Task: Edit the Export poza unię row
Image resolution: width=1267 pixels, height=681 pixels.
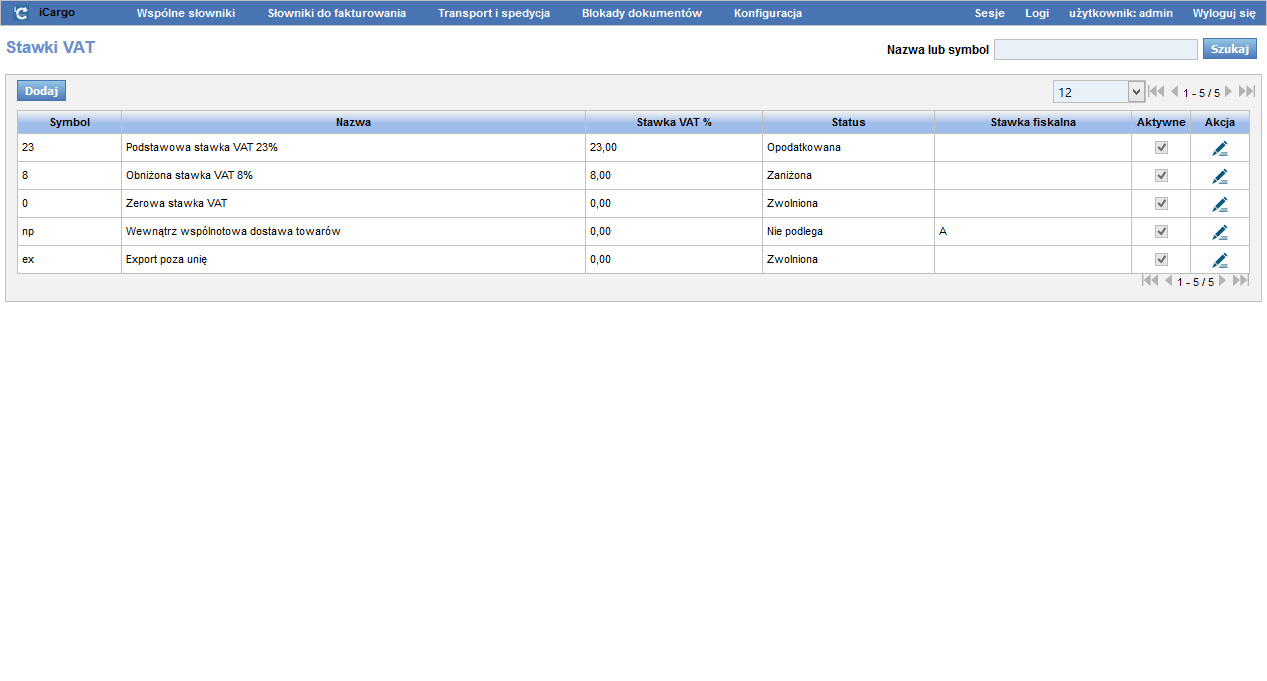Action: click(1219, 260)
